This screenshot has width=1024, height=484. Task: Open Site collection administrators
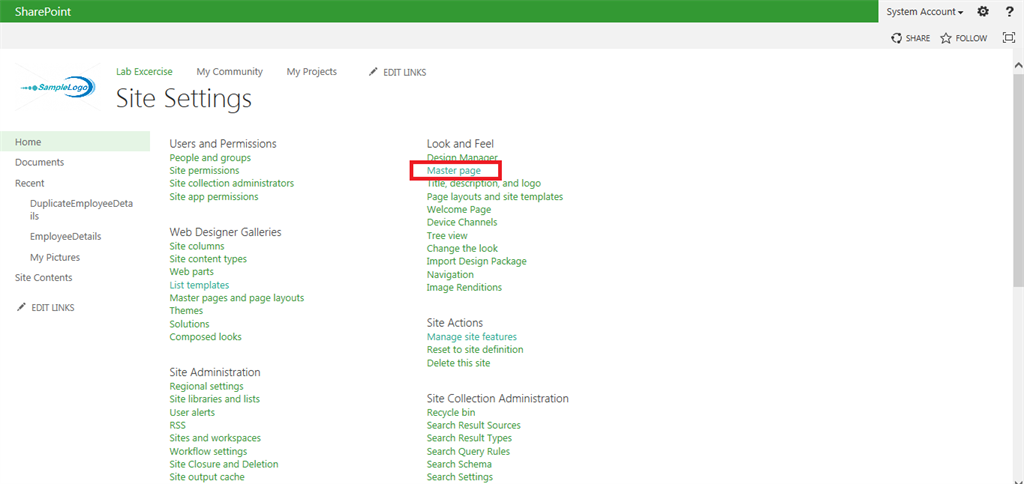pyautogui.click(x=232, y=184)
